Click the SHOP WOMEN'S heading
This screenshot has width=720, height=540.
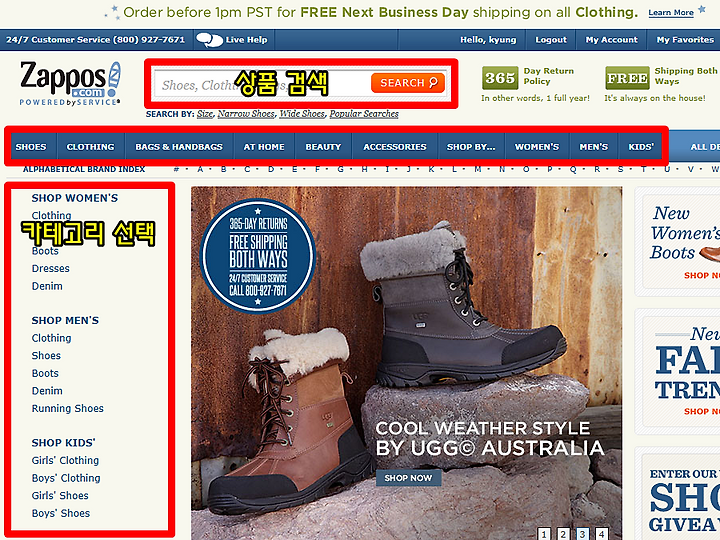pyautogui.click(x=75, y=198)
